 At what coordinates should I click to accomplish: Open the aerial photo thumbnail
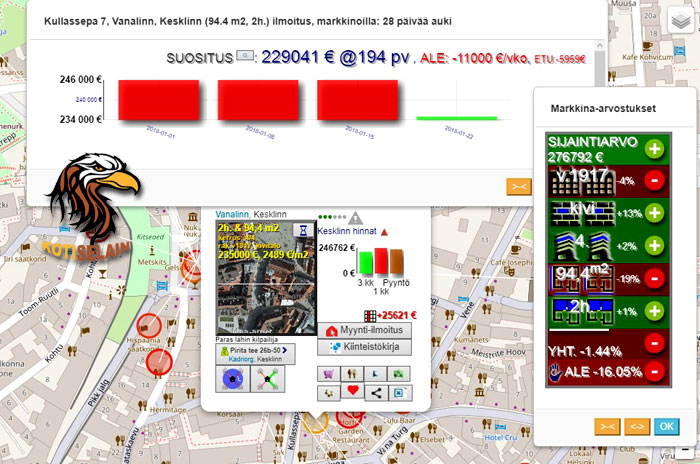pyautogui.click(x=266, y=277)
